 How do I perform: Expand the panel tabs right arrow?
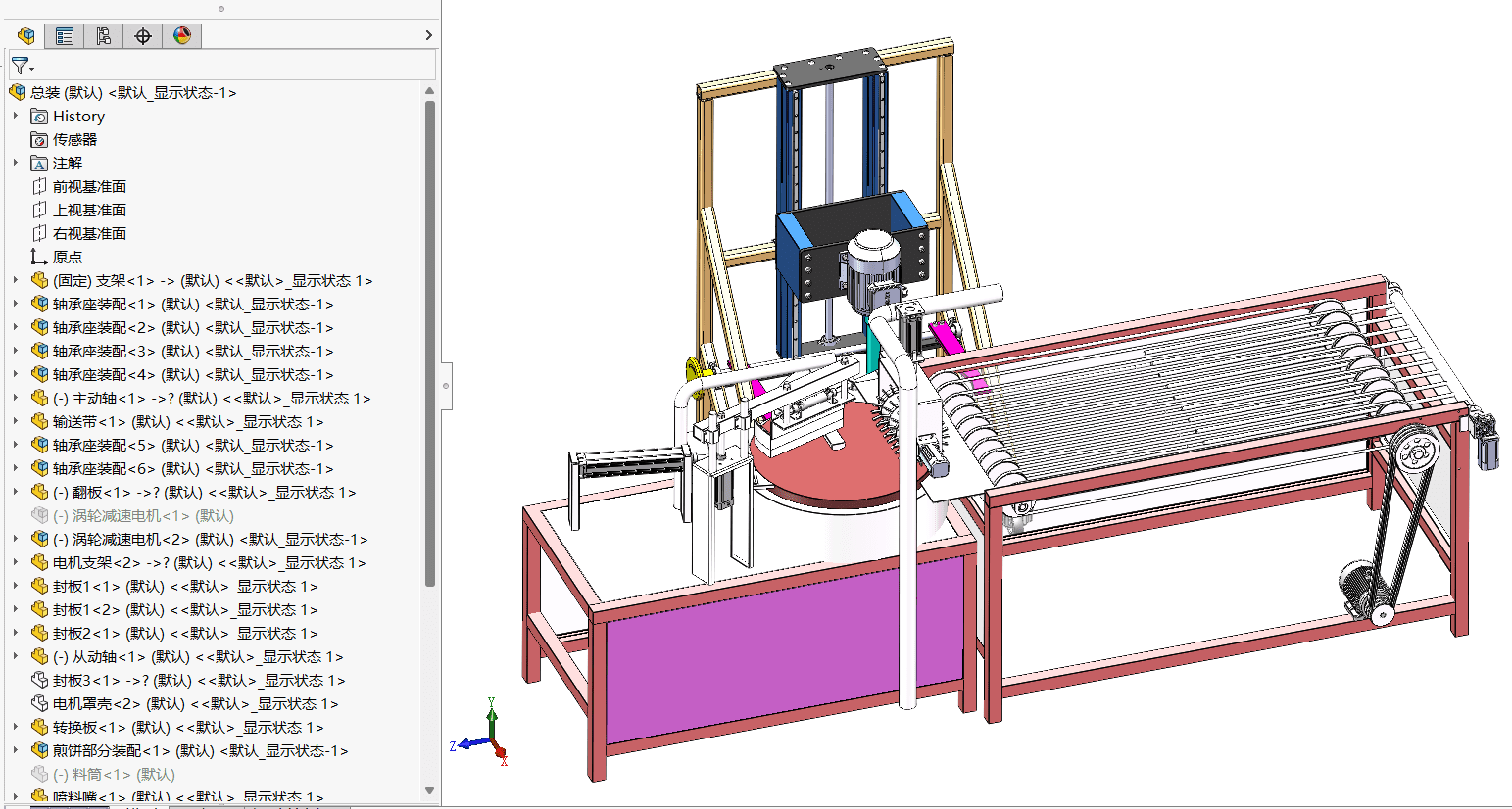point(428,35)
